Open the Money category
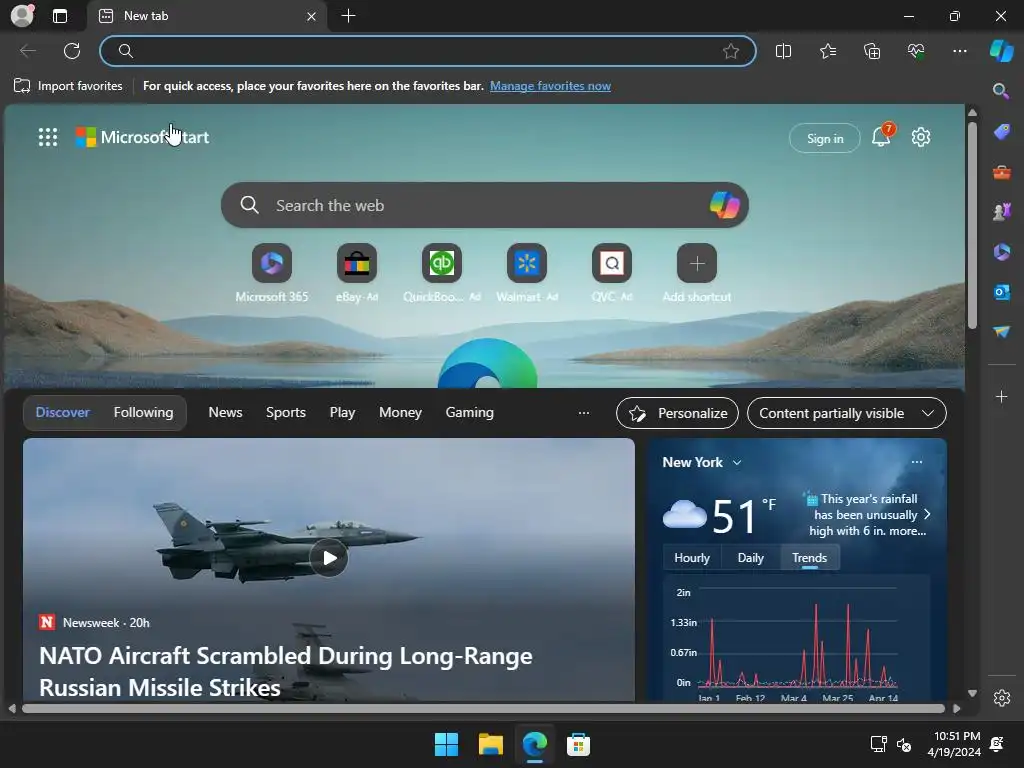The width and height of the screenshot is (1024, 768). point(400,413)
